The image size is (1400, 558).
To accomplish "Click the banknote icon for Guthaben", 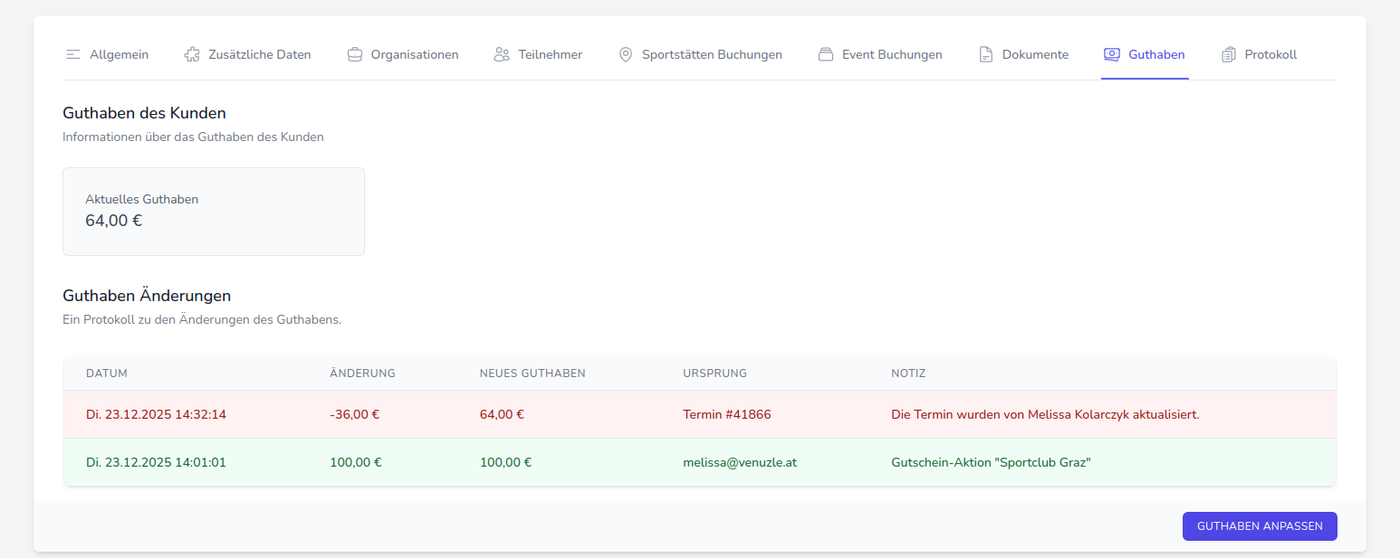I will tap(1112, 54).
